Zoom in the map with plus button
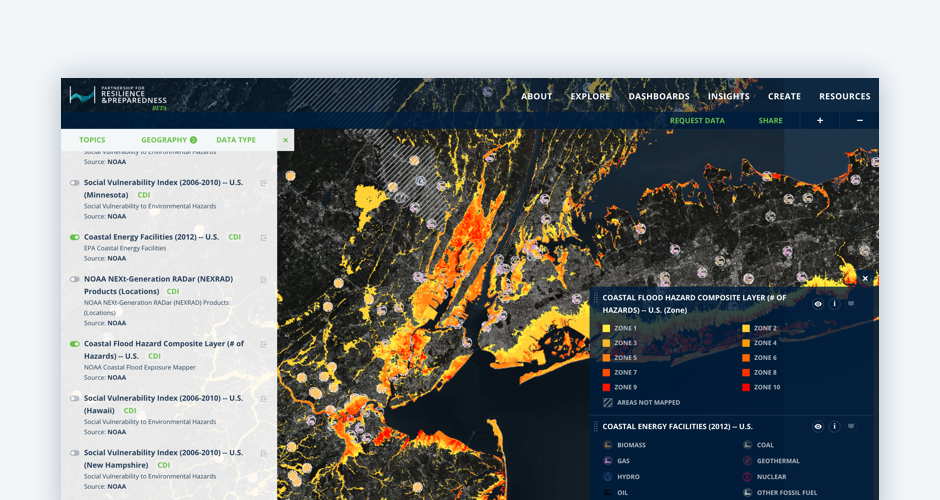 click(x=820, y=121)
